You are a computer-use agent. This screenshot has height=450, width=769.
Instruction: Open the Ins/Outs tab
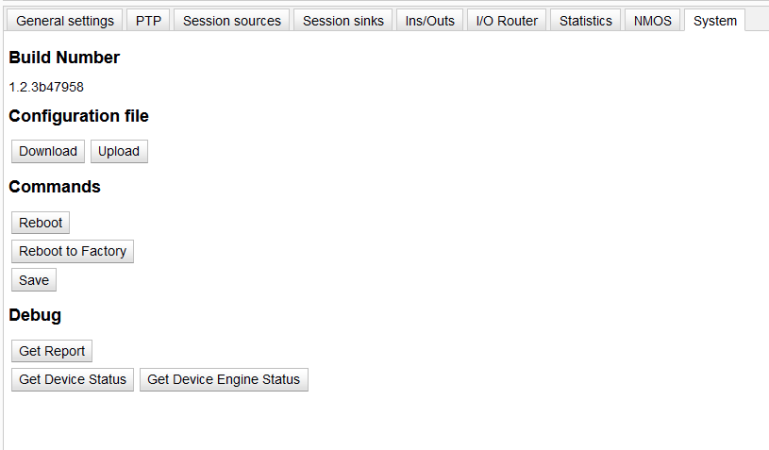point(430,21)
